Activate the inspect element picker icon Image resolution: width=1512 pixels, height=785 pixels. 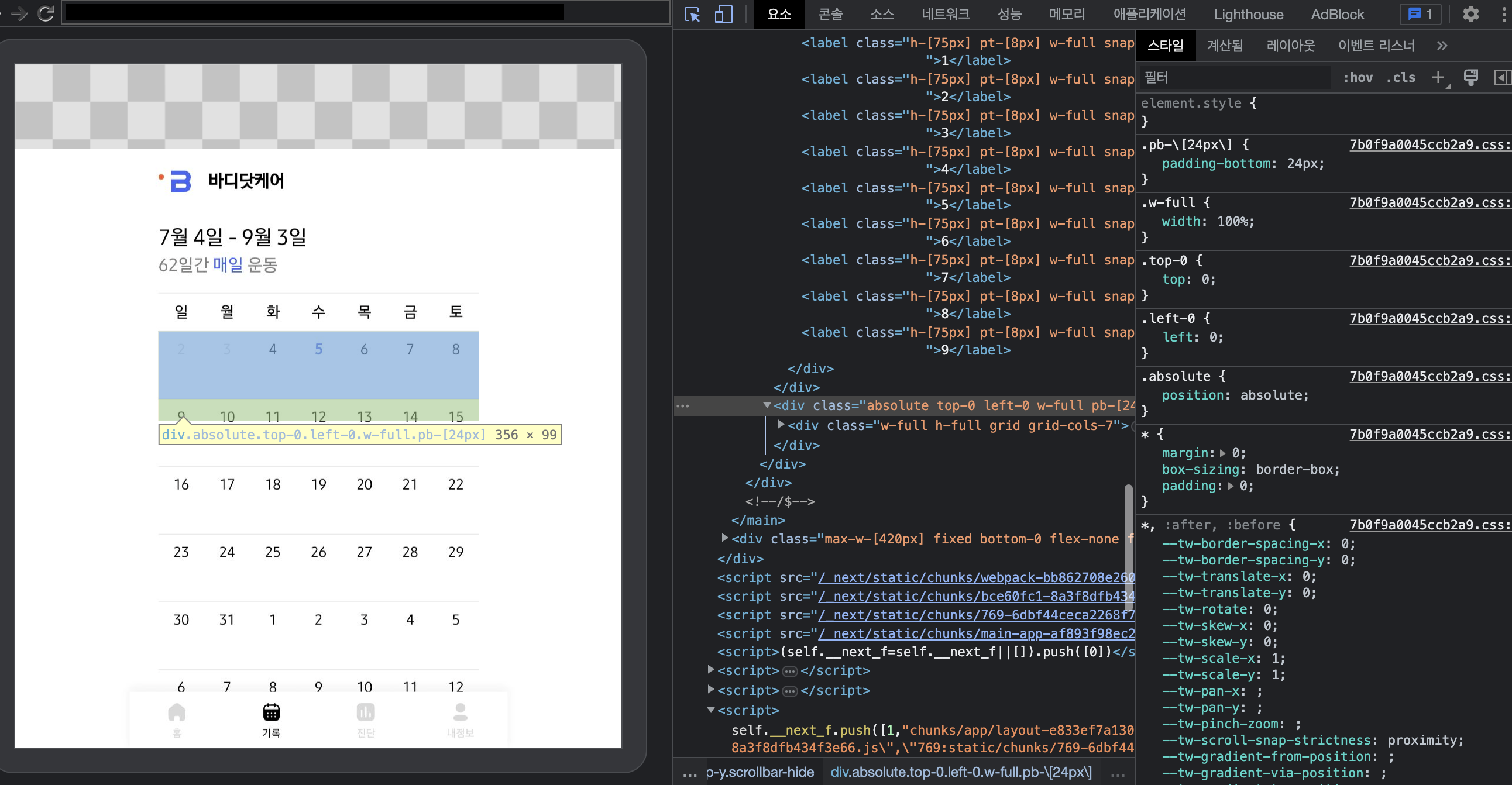point(692,14)
